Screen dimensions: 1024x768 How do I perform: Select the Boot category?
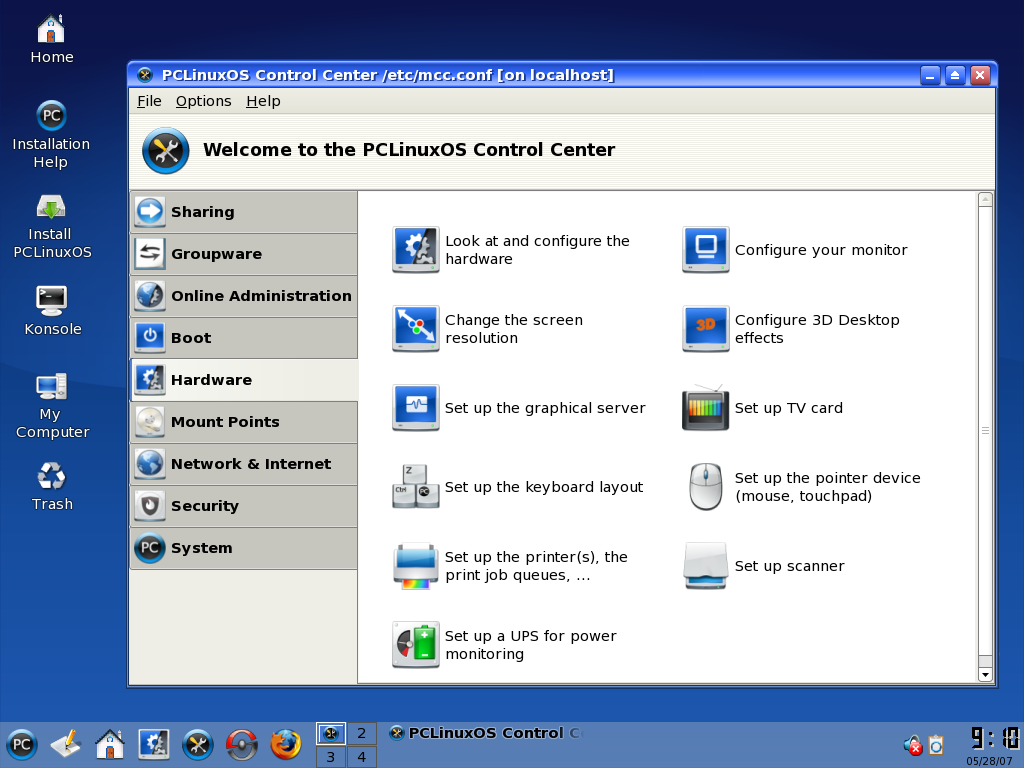[x=244, y=338]
